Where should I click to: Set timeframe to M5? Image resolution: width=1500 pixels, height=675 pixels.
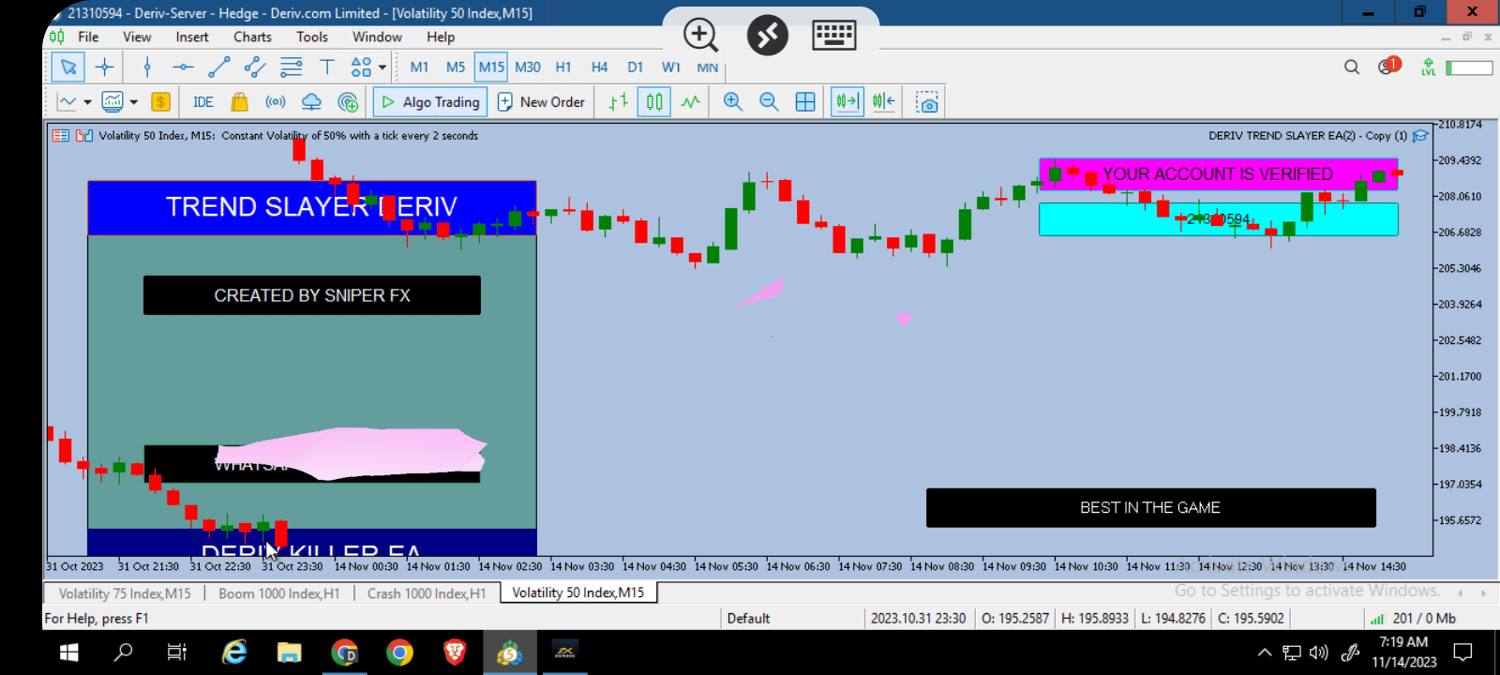(x=455, y=67)
